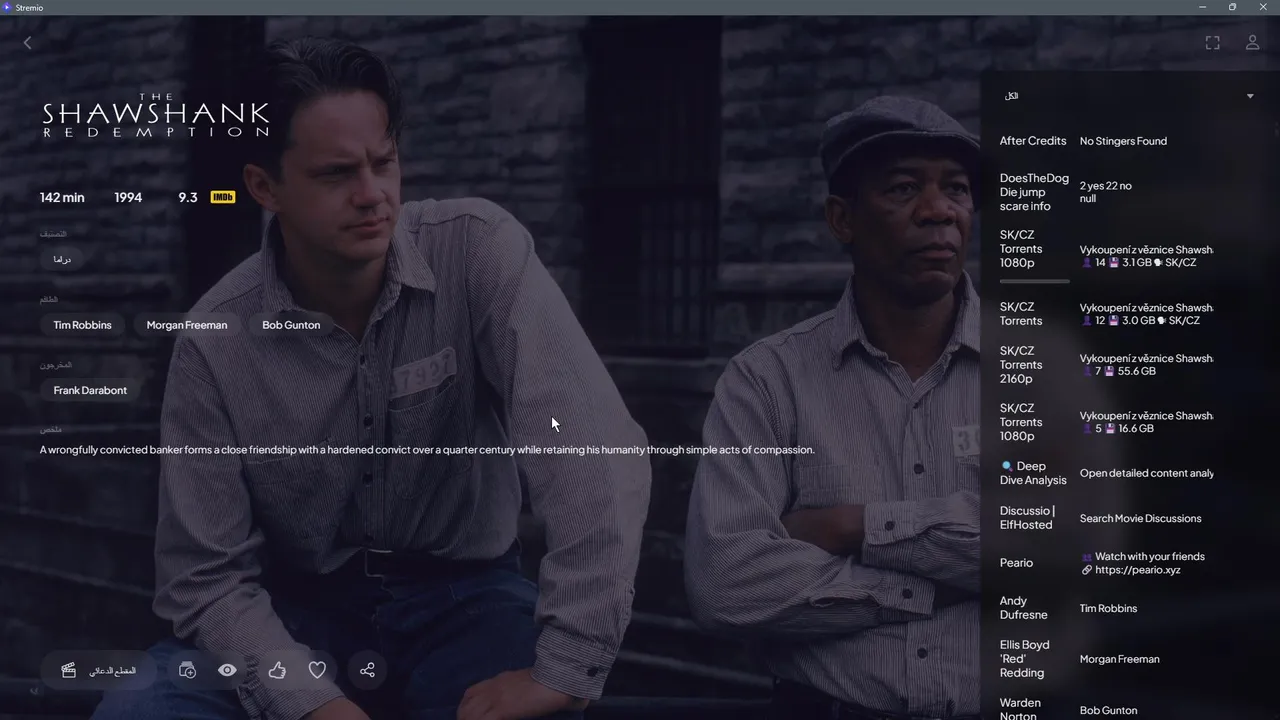Enter fullscreen mode

coord(1212,43)
